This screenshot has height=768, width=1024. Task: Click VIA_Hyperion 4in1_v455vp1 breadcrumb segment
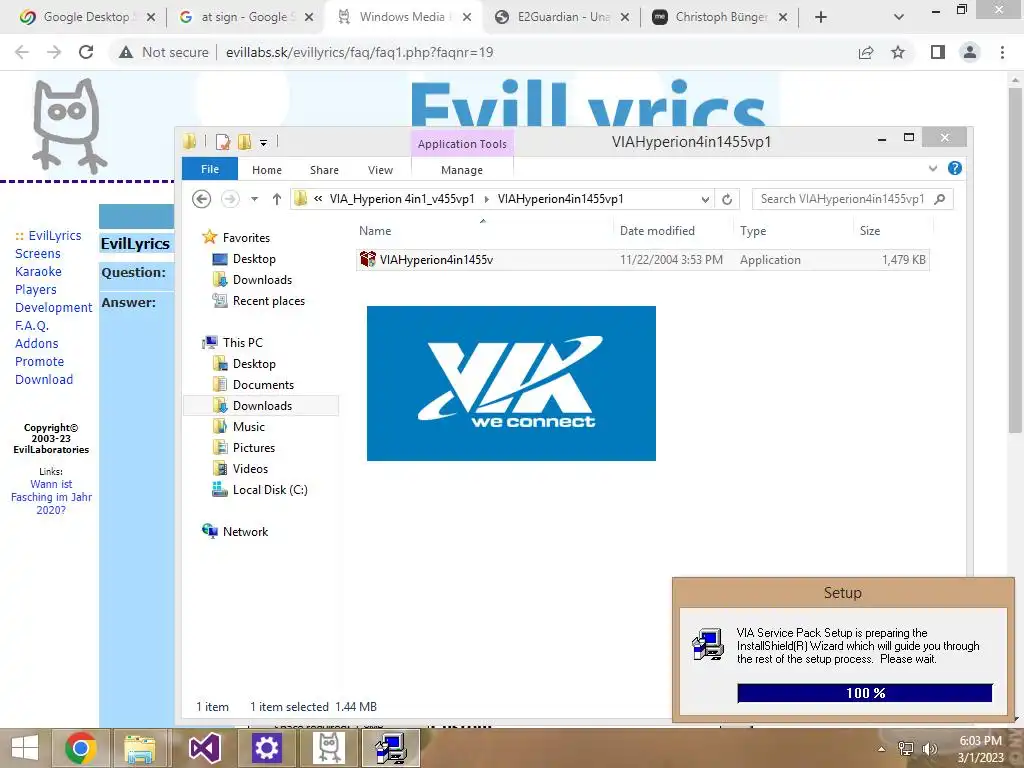(x=402, y=199)
